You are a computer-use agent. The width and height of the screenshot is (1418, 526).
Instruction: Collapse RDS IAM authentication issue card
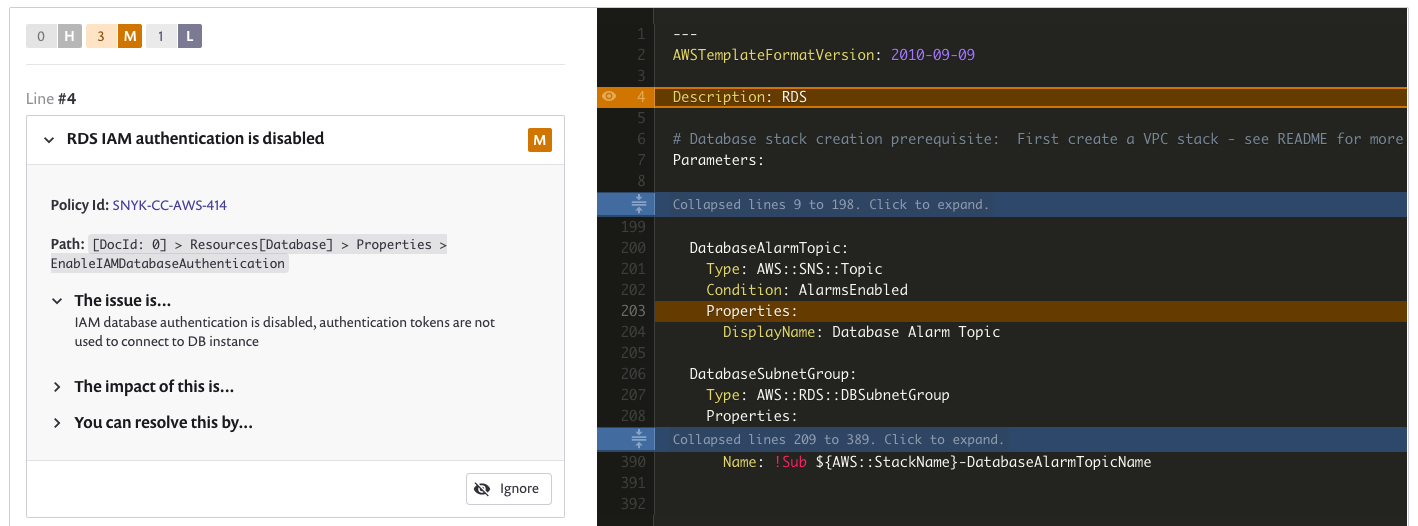pos(49,139)
